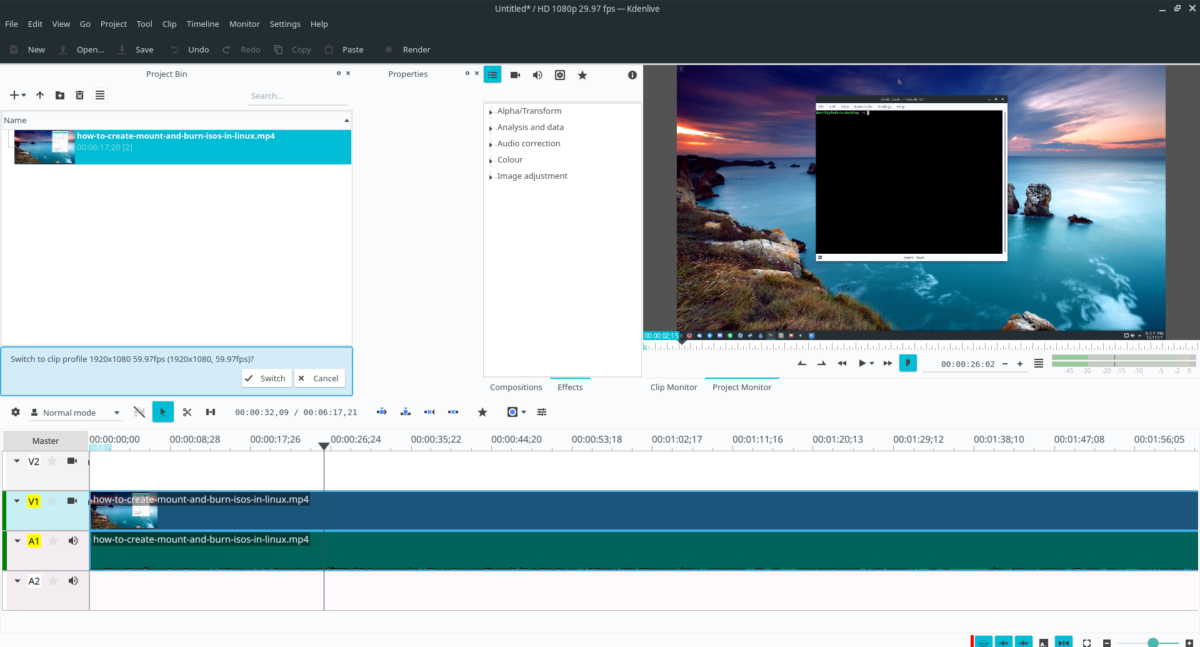Screen dimensions: 1200x647
Task: Create a new folder in Project Bin
Action: (60, 95)
